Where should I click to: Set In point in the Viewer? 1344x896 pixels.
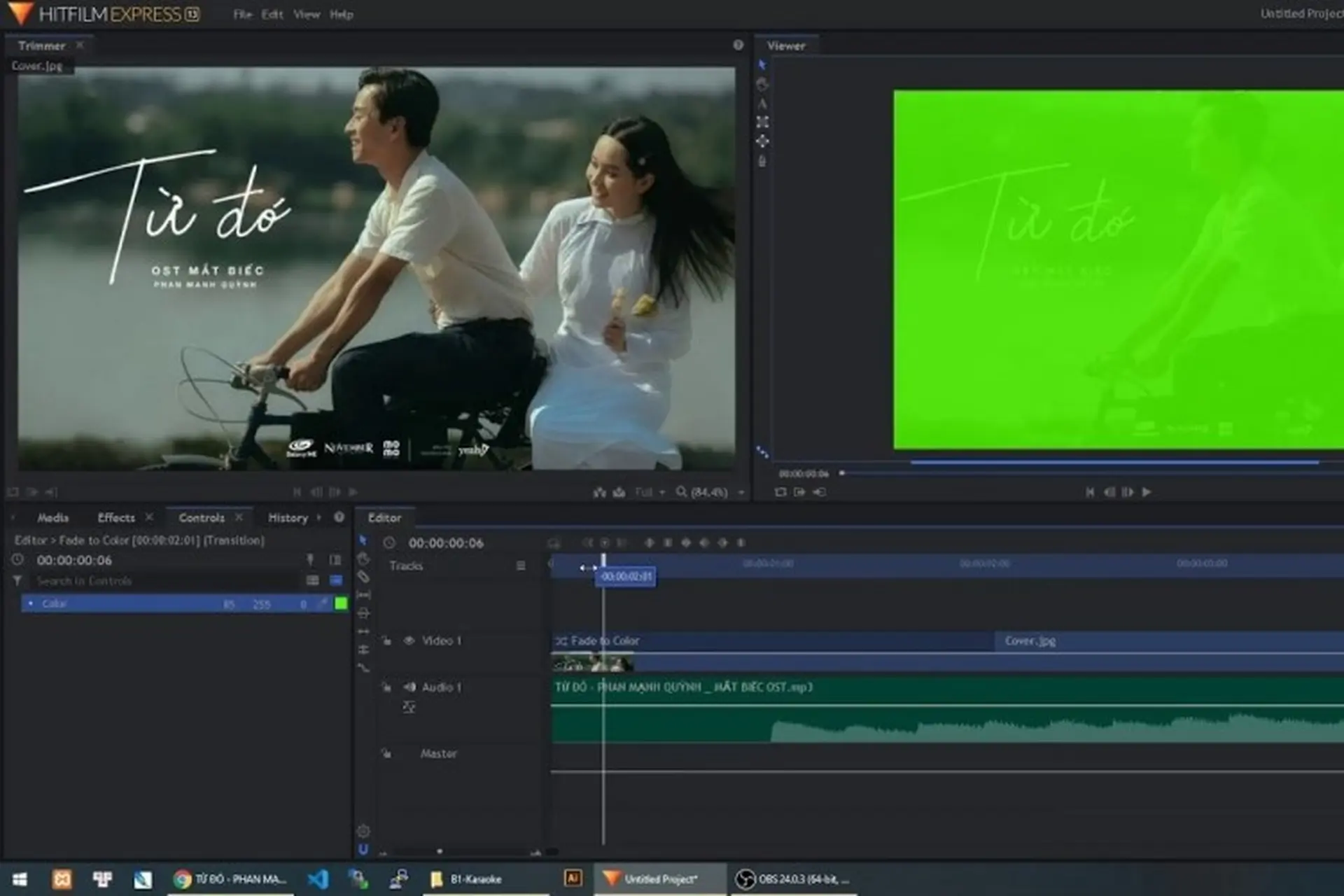(x=799, y=492)
